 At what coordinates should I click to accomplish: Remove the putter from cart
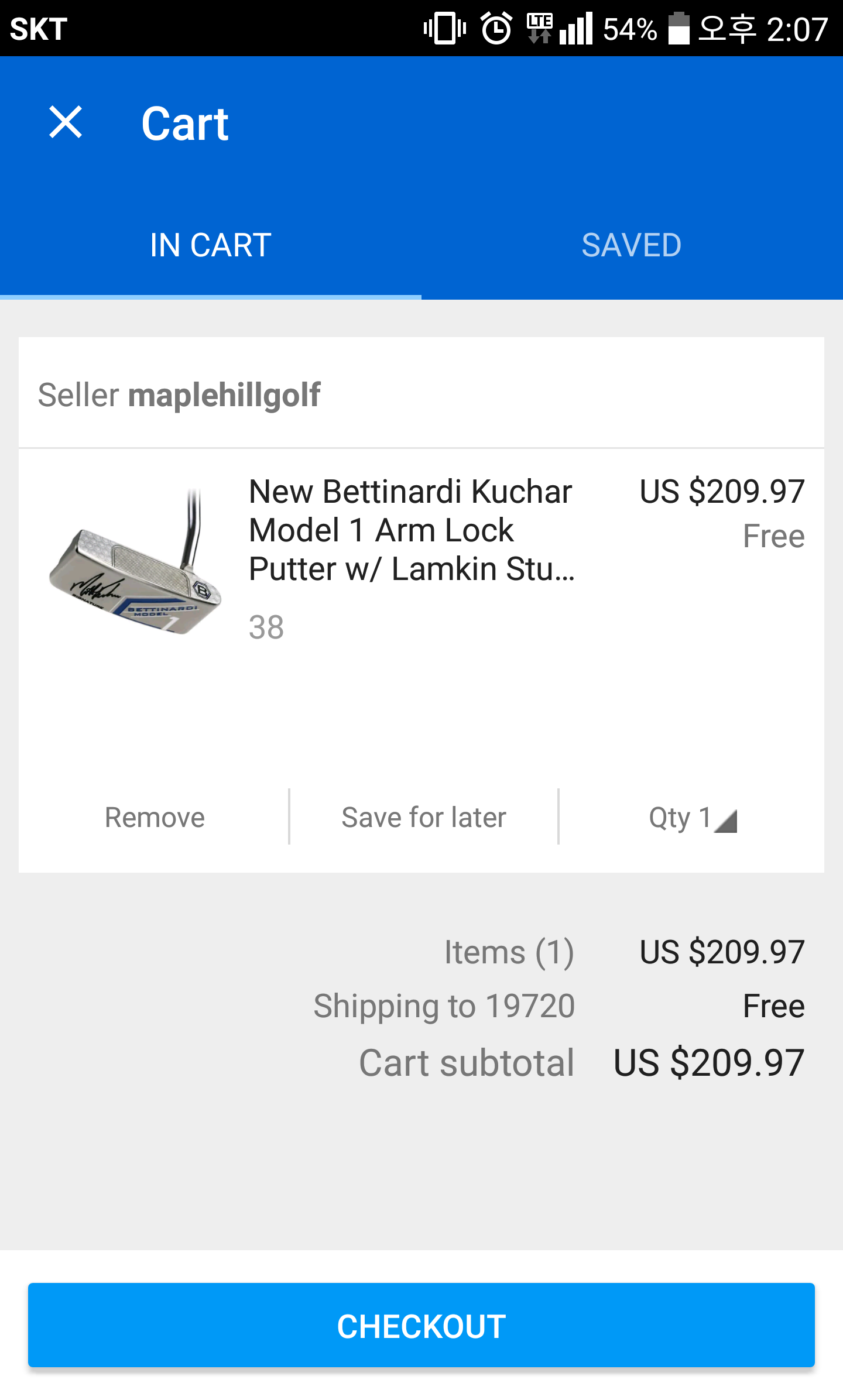155,817
